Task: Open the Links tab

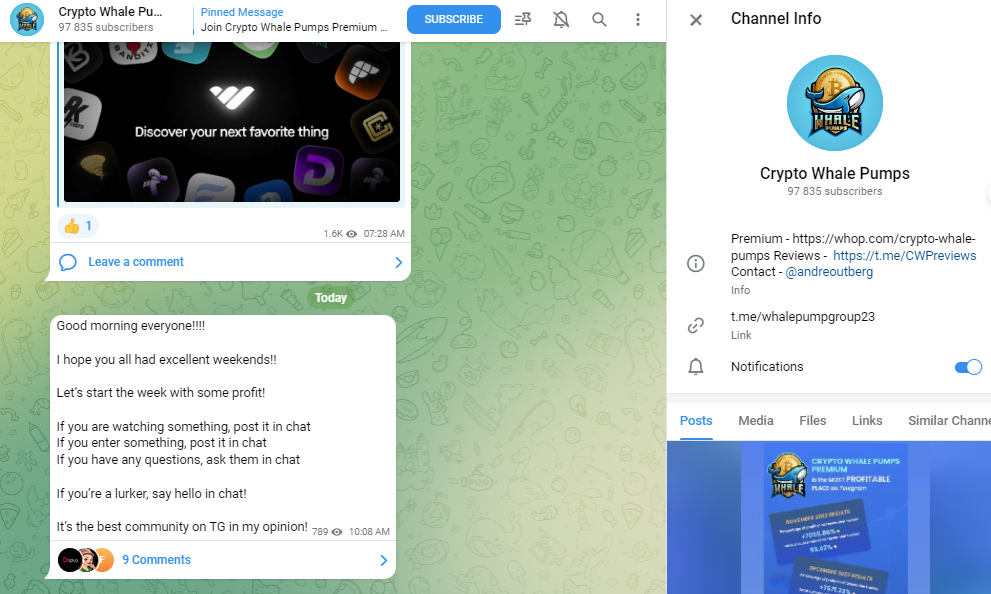Action: 866,420
